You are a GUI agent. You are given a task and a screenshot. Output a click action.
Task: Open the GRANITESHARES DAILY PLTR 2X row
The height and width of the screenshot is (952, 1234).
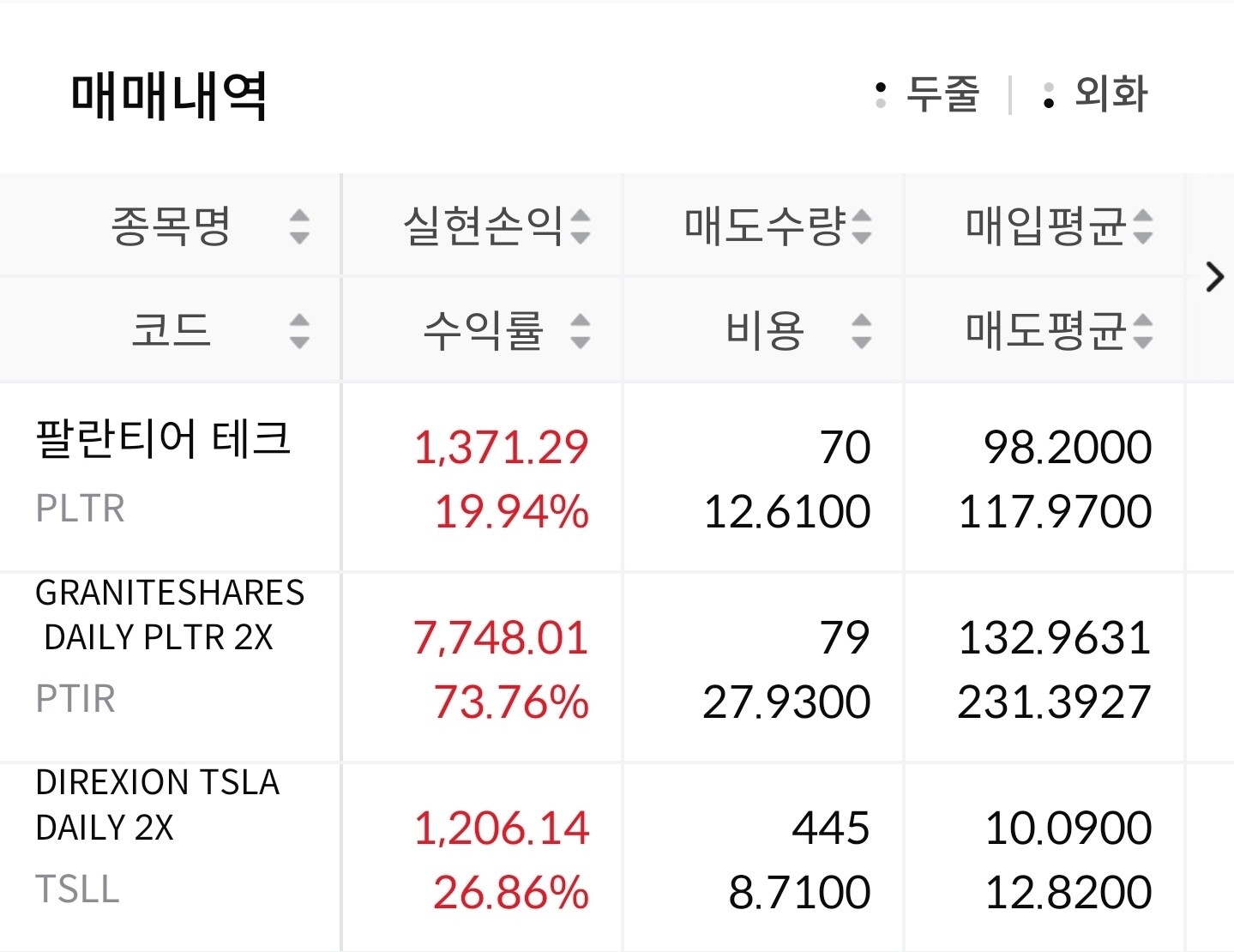point(170,615)
